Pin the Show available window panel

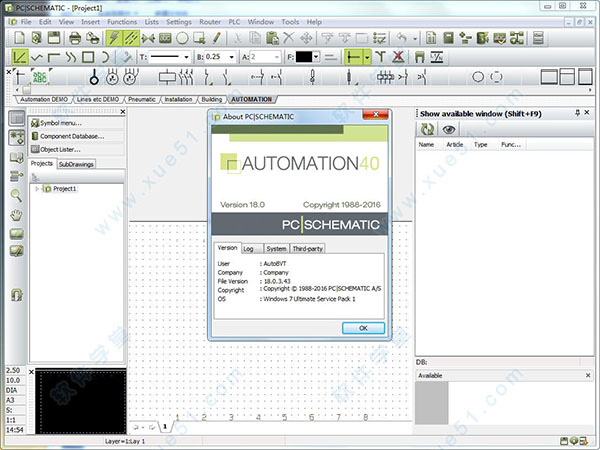click(x=577, y=113)
